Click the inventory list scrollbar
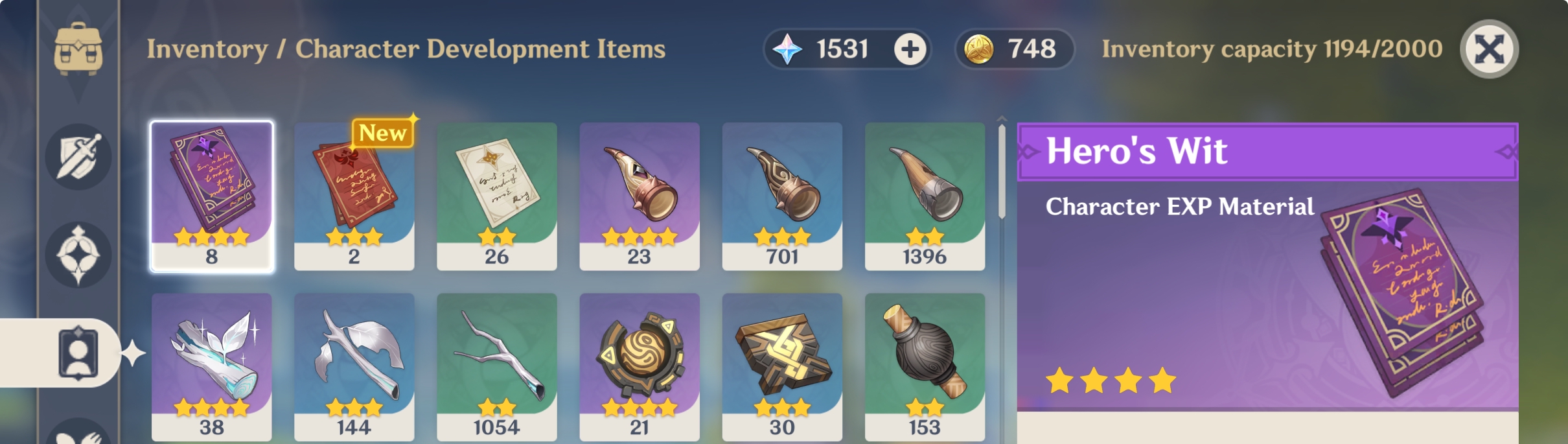This screenshot has height=444, width=1568. pos(1002,171)
